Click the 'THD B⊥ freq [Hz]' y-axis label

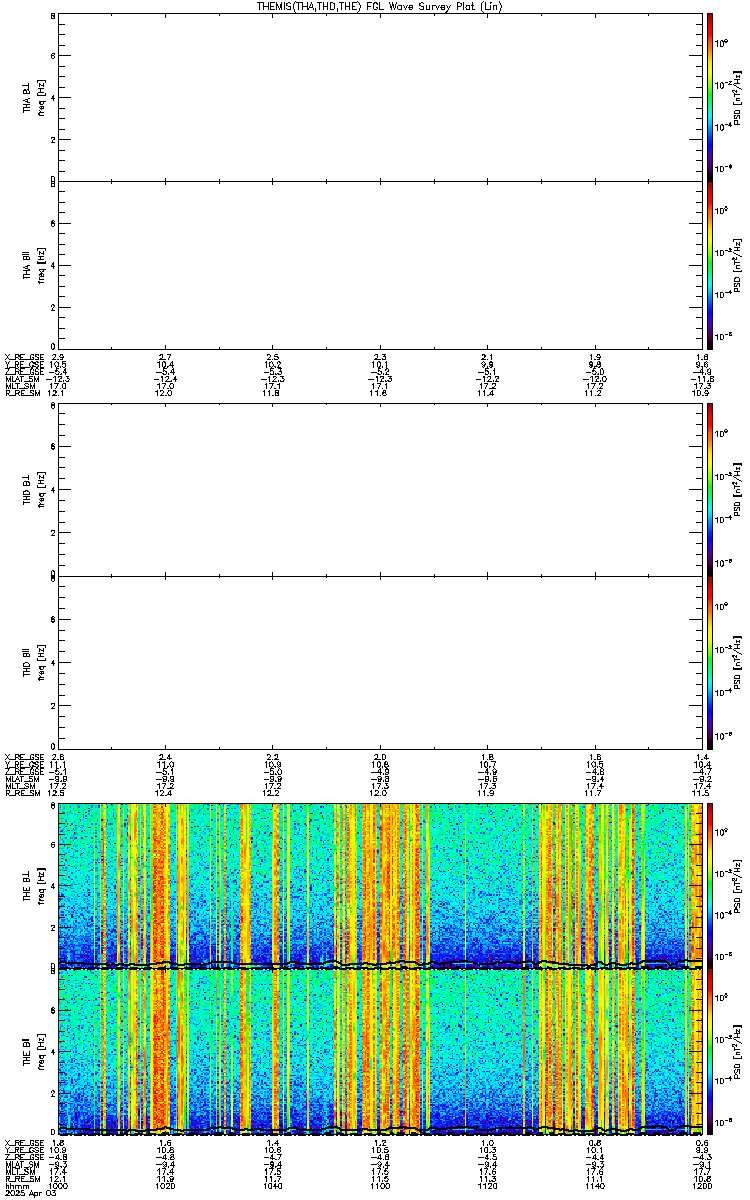[33, 490]
